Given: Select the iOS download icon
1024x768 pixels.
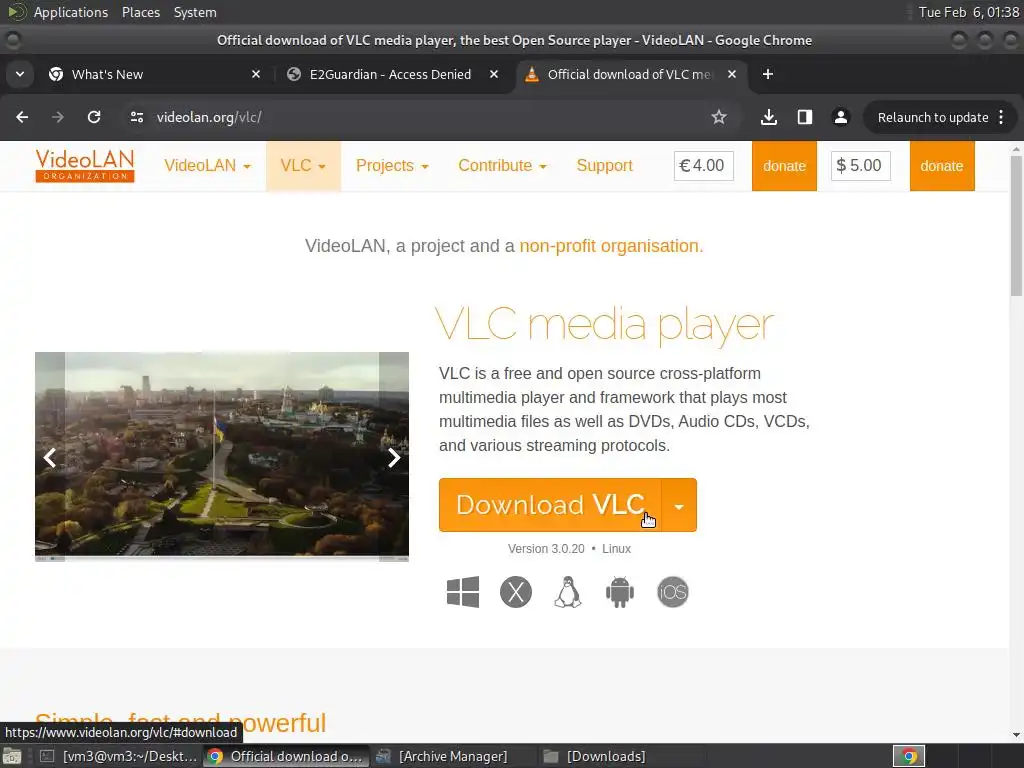Looking at the screenshot, I should (x=672, y=592).
